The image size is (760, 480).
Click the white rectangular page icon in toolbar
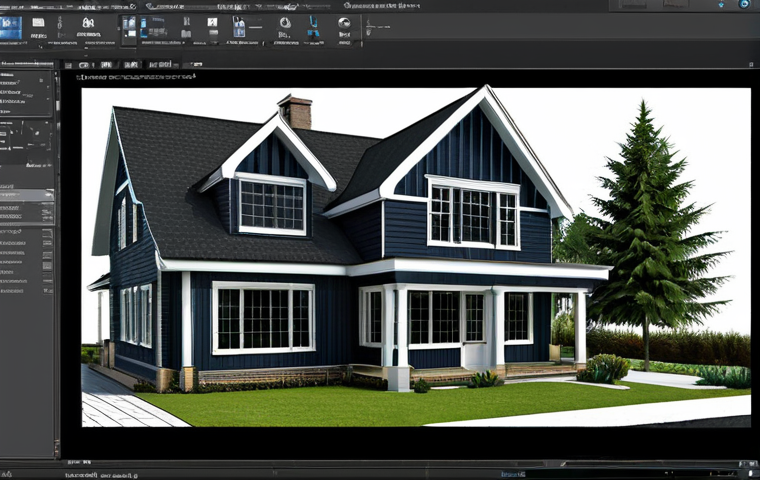point(38,22)
